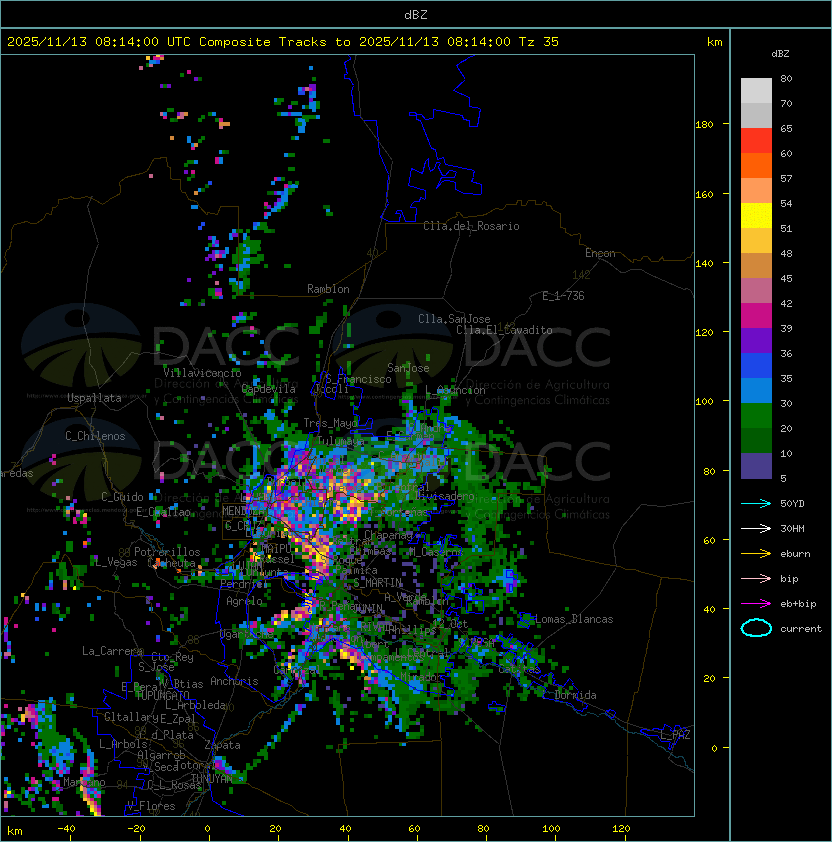The image size is (832, 842).
Task: Pick the red 60-65 dBZ swatch
Action: [756, 141]
